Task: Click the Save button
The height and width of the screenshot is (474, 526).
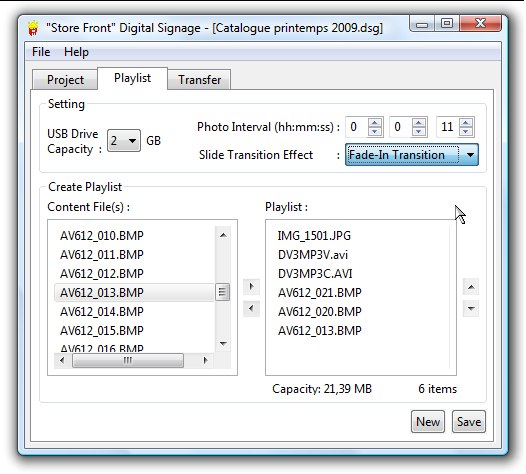Action: (469, 422)
